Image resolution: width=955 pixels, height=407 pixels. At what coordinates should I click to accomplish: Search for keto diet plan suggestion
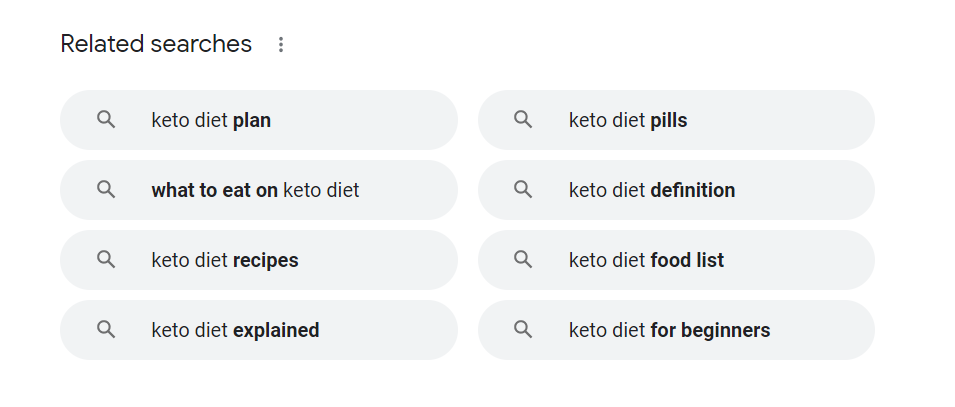[259, 120]
